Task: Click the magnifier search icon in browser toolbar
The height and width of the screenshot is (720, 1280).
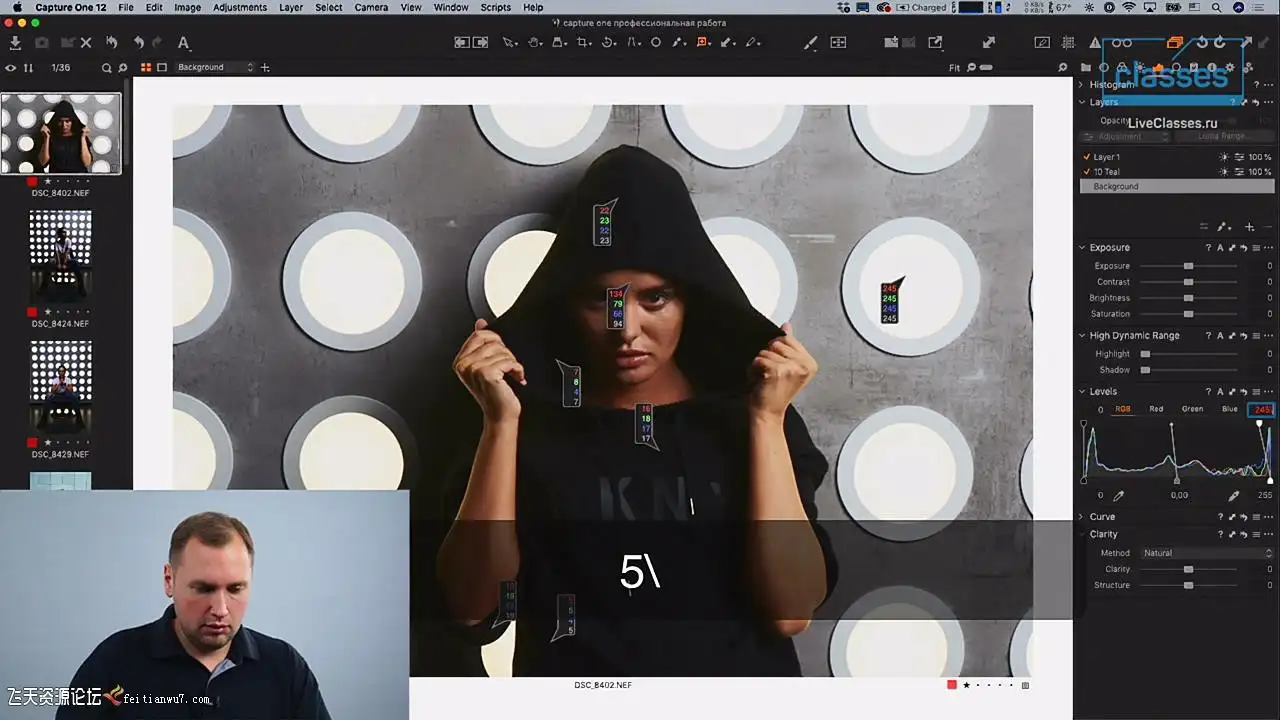Action: pyautogui.click(x=106, y=68)
